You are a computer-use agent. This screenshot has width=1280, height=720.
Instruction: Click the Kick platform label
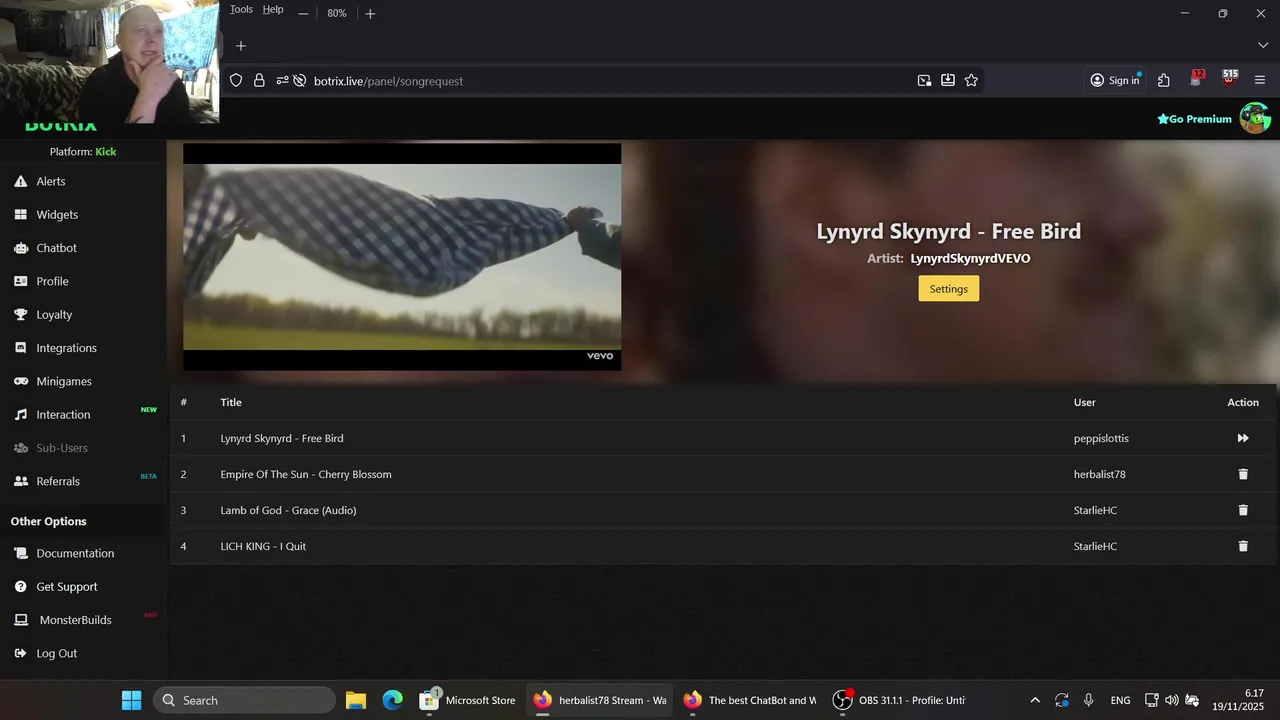coord(106,152)
